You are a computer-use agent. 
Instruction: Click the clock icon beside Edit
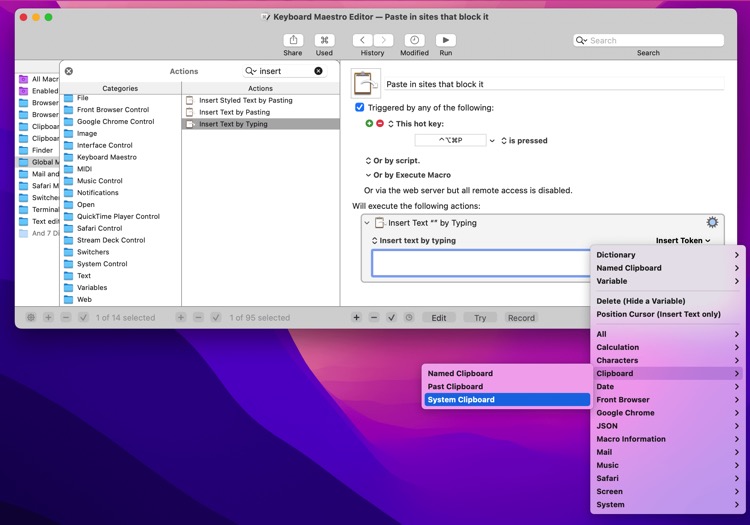coord(409,317)
